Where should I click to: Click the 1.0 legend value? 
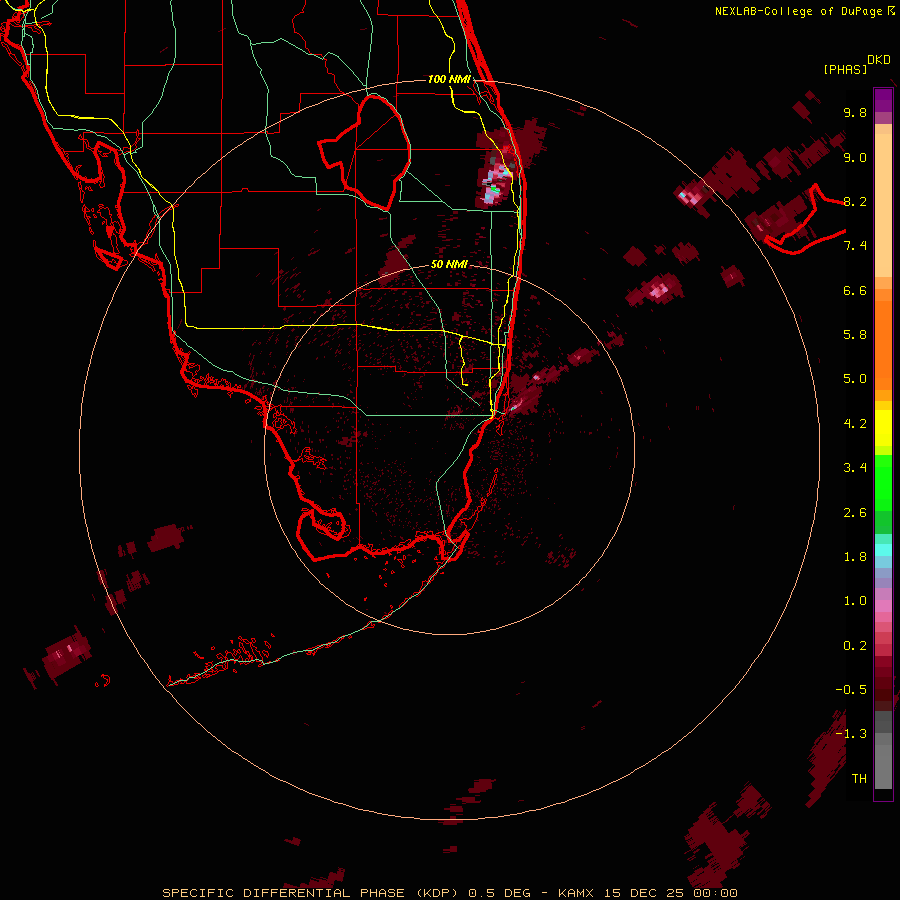(x=855, y=601)
